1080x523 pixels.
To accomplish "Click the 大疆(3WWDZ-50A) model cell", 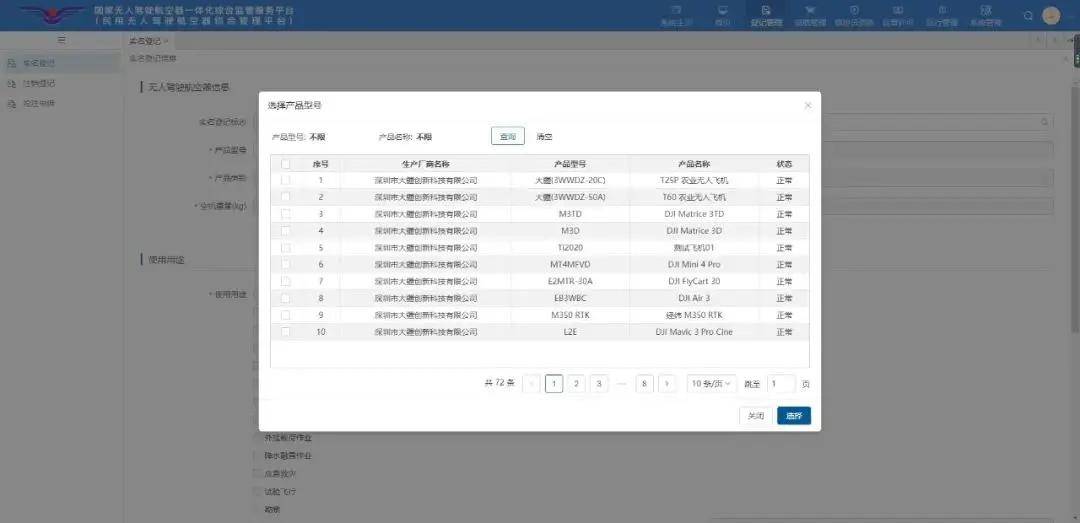I will point(570,197).
